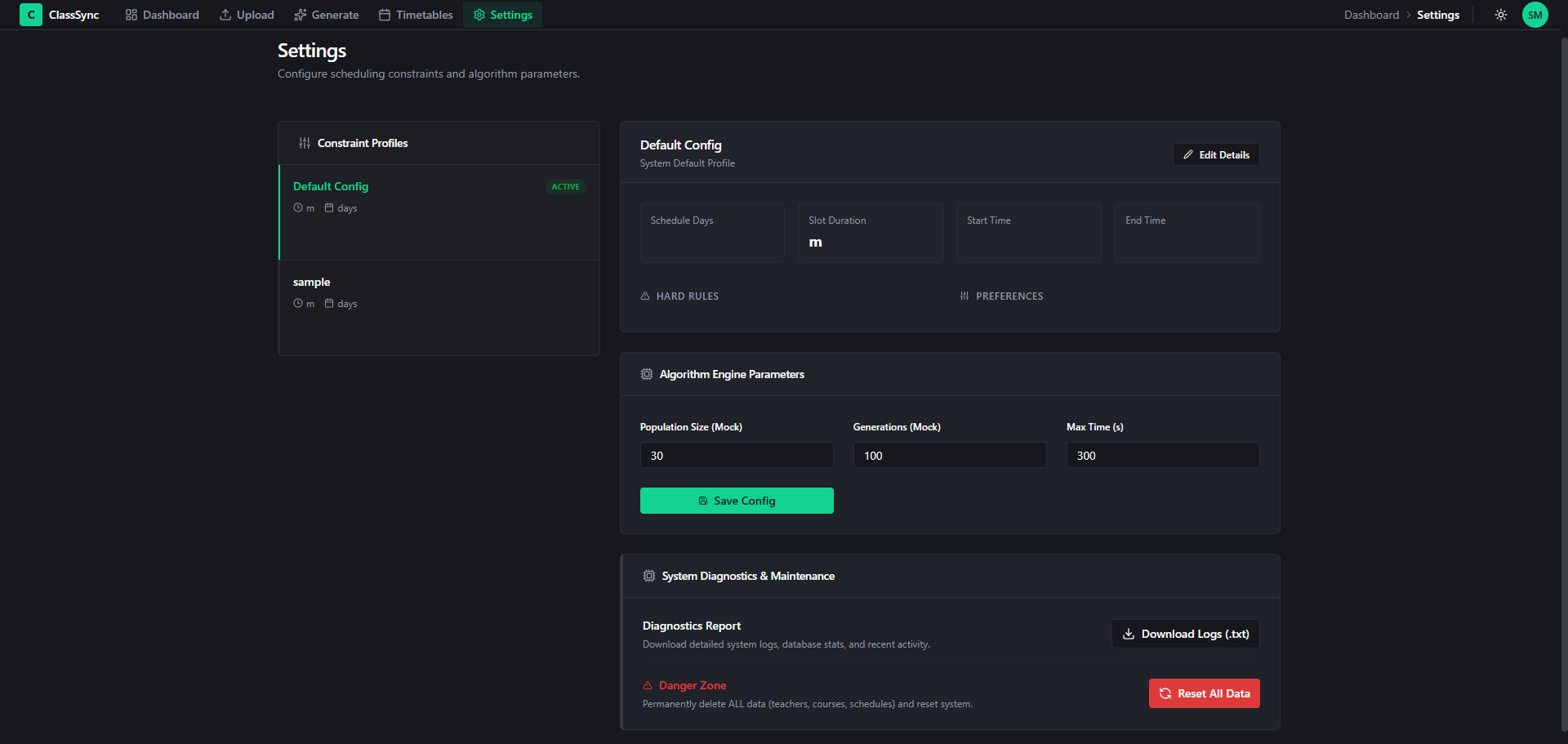Focus the Population Size input field
The image size is (1568, 744).
tap(737, 455)
